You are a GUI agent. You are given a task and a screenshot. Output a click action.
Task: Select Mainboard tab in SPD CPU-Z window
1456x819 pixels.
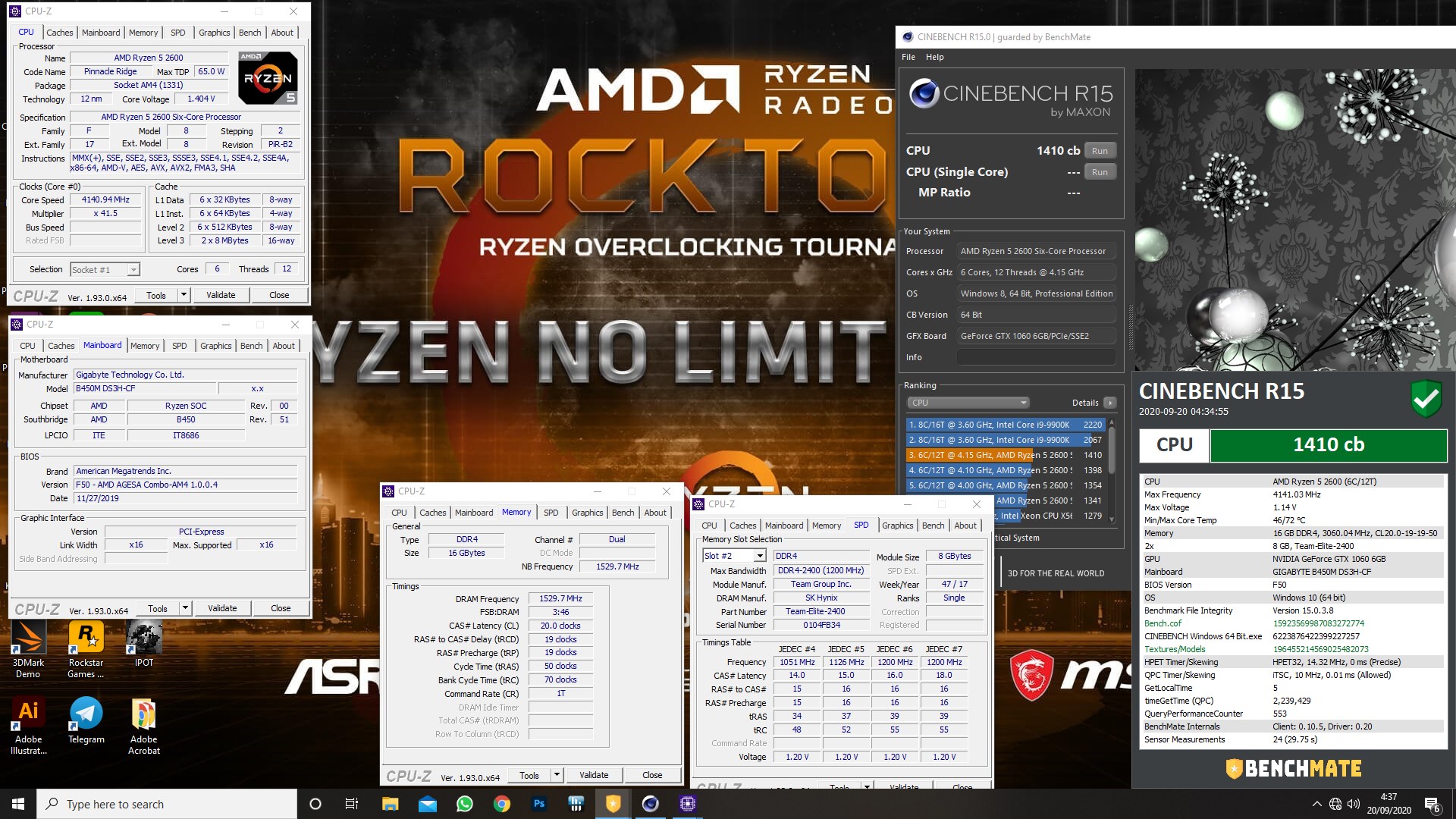[x=784, y=526]
